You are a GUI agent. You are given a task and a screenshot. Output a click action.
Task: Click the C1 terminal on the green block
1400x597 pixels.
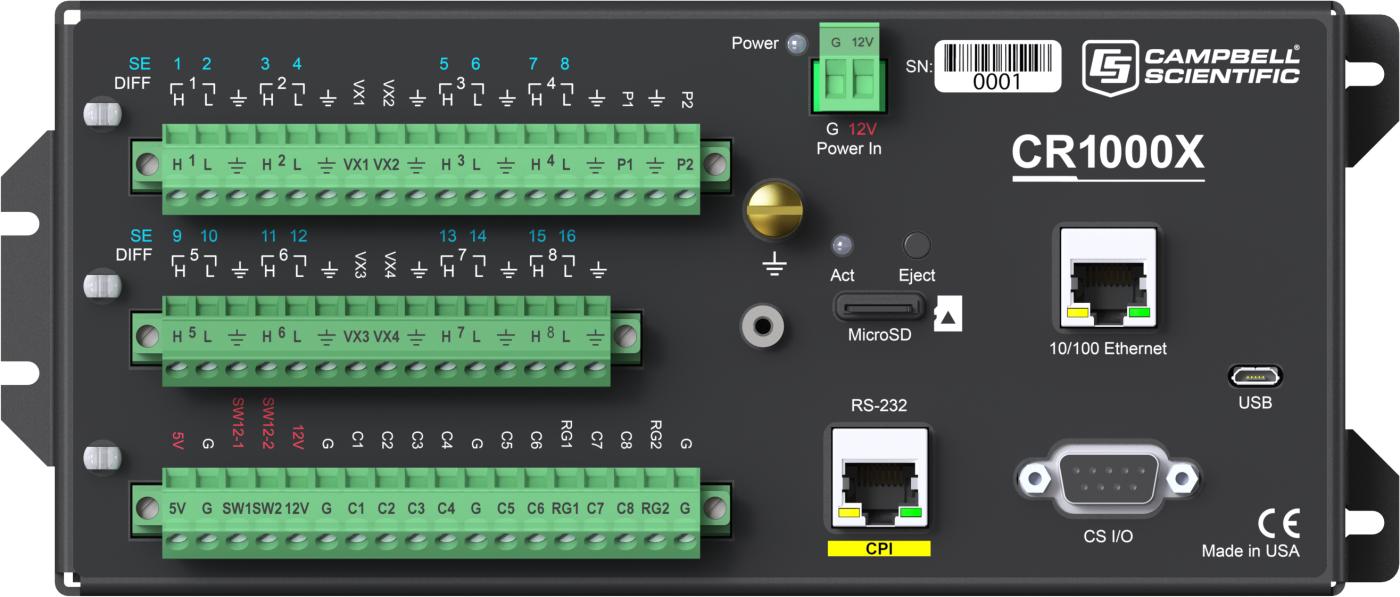click(357, 509)
